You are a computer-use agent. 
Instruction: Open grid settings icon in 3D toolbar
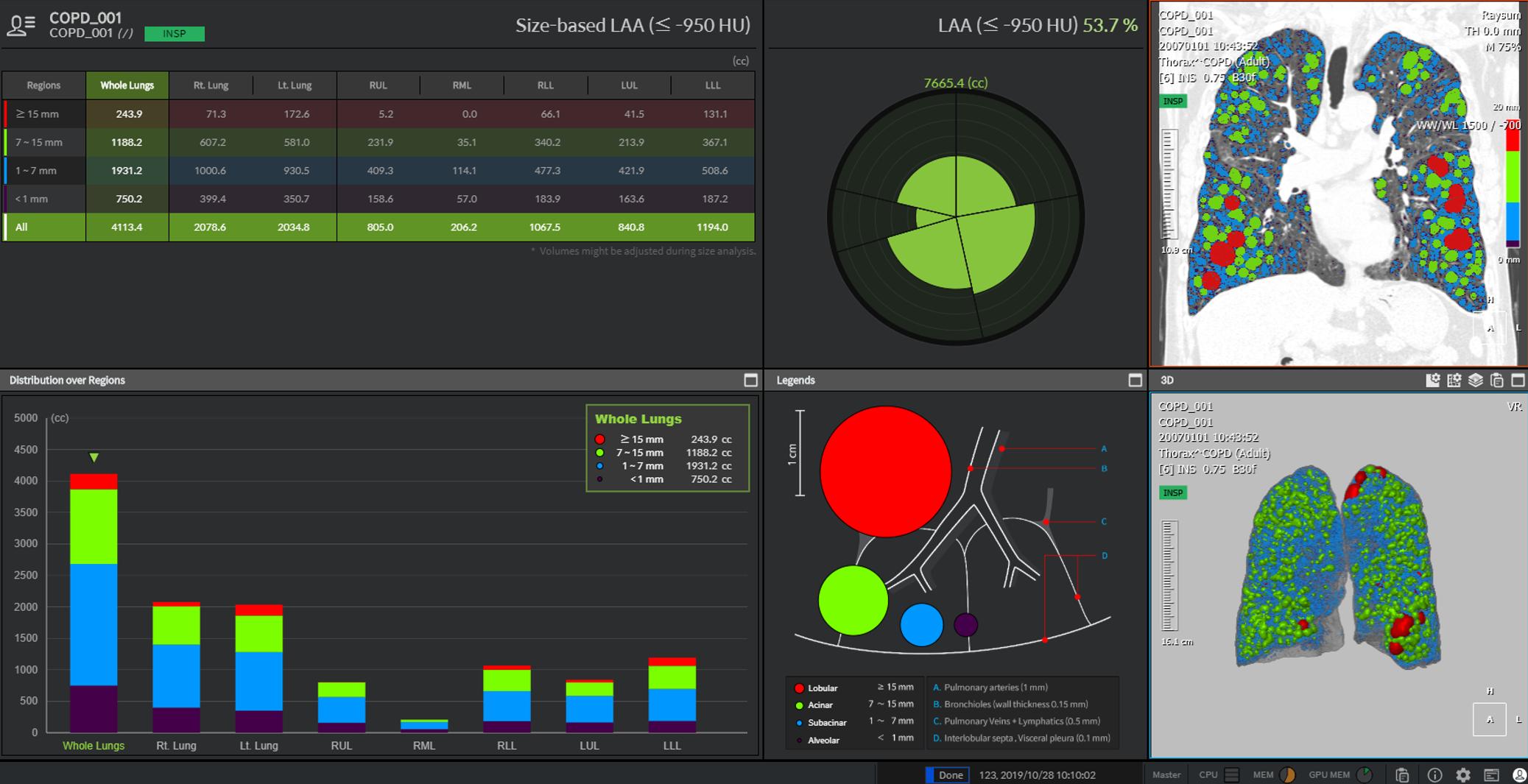1454,381
